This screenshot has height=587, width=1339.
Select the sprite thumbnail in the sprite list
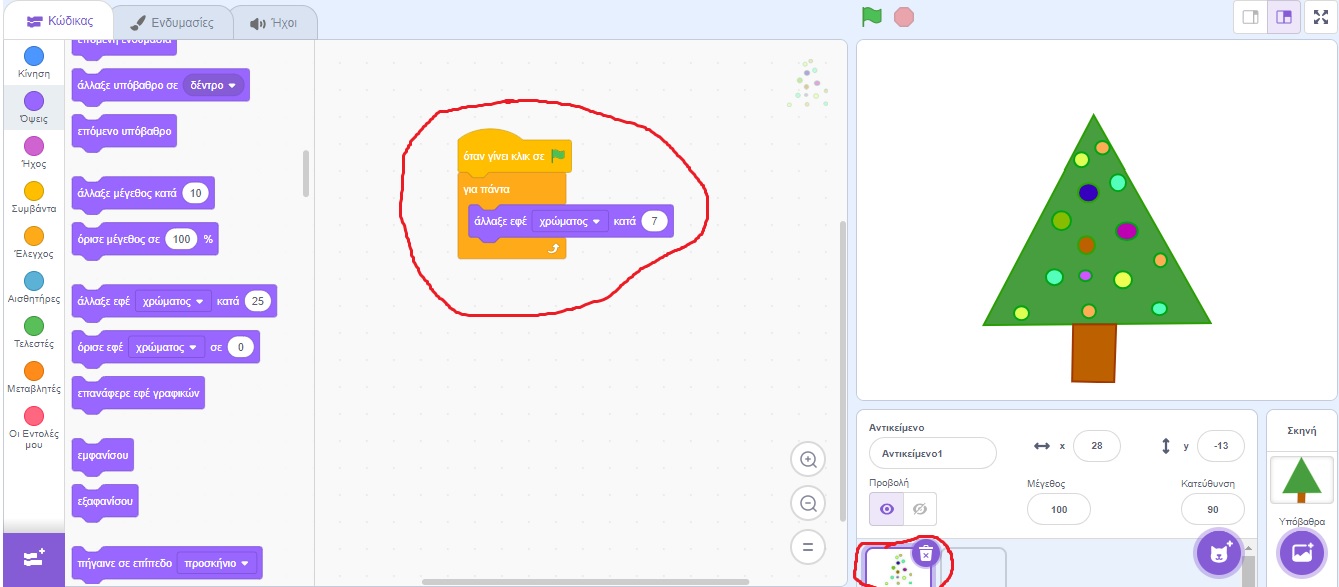899,567
